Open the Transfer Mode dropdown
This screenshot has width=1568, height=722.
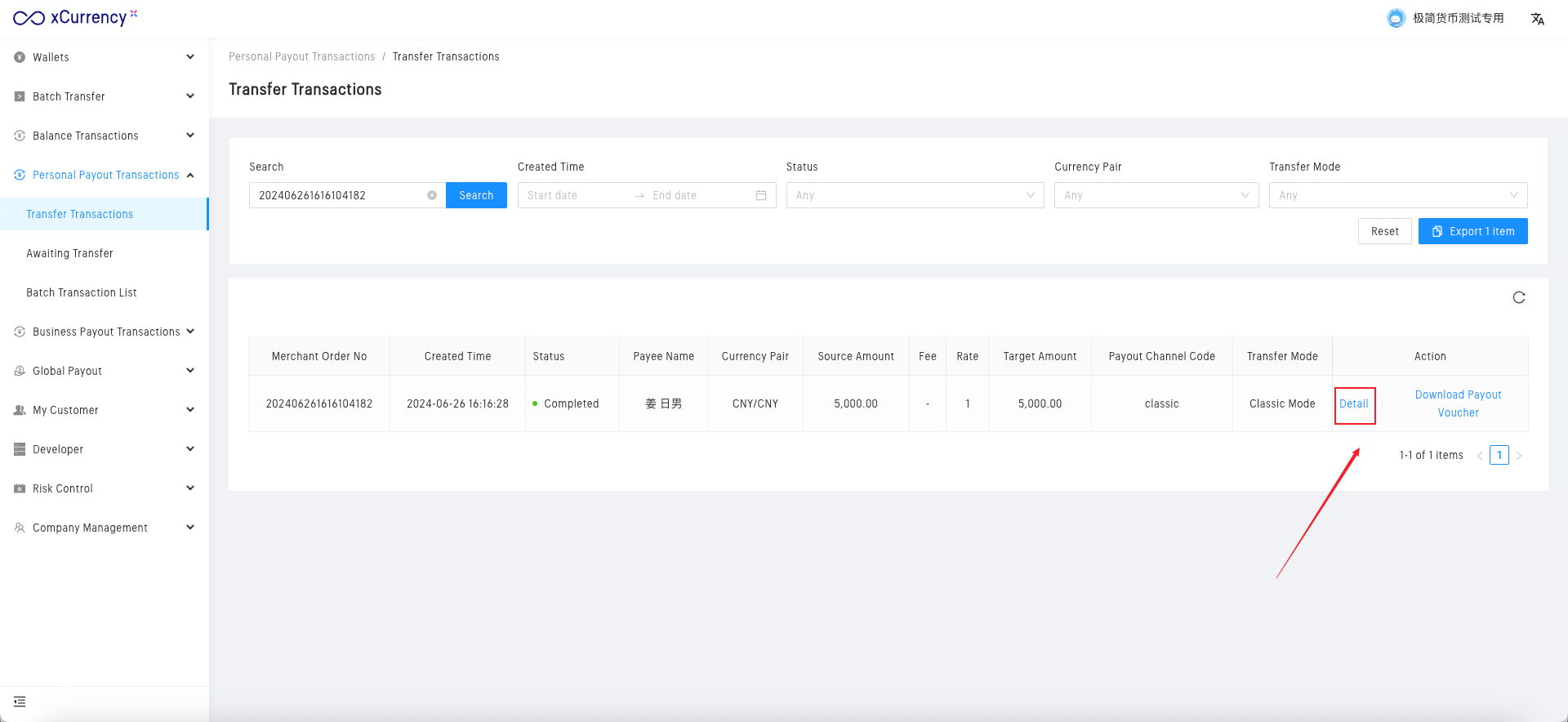click(x=1397, y=195)
